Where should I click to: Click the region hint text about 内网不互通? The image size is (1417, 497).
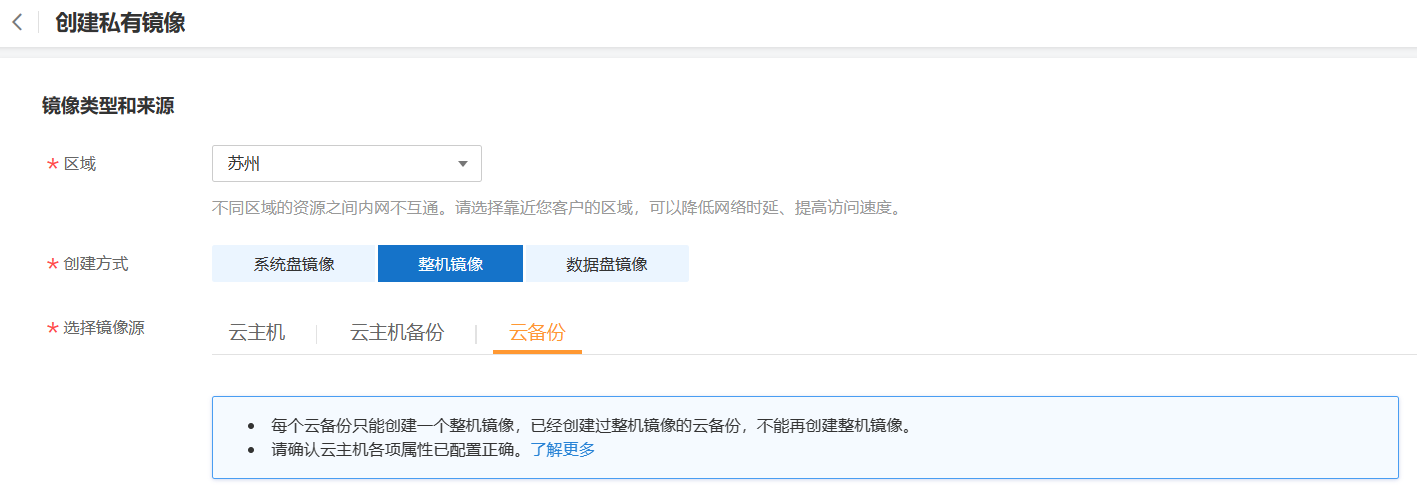pos(556,209)
